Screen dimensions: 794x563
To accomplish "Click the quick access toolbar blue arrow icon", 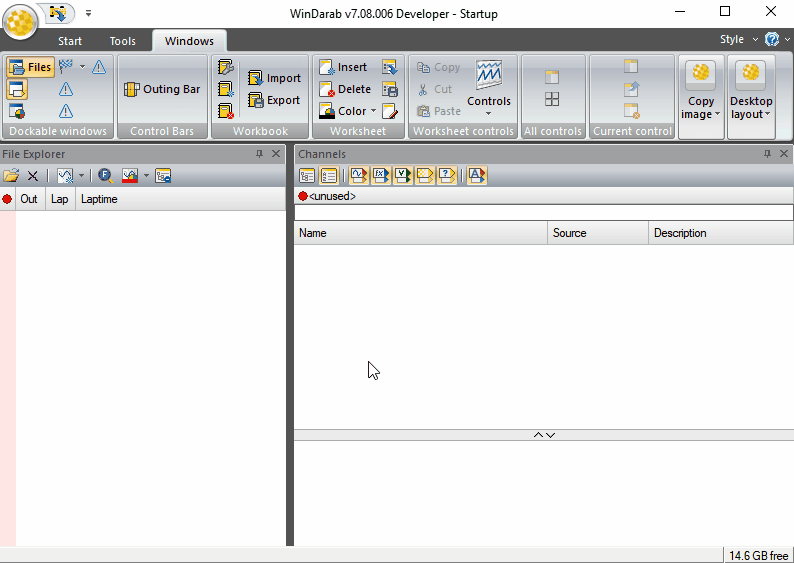I will 59,13.
